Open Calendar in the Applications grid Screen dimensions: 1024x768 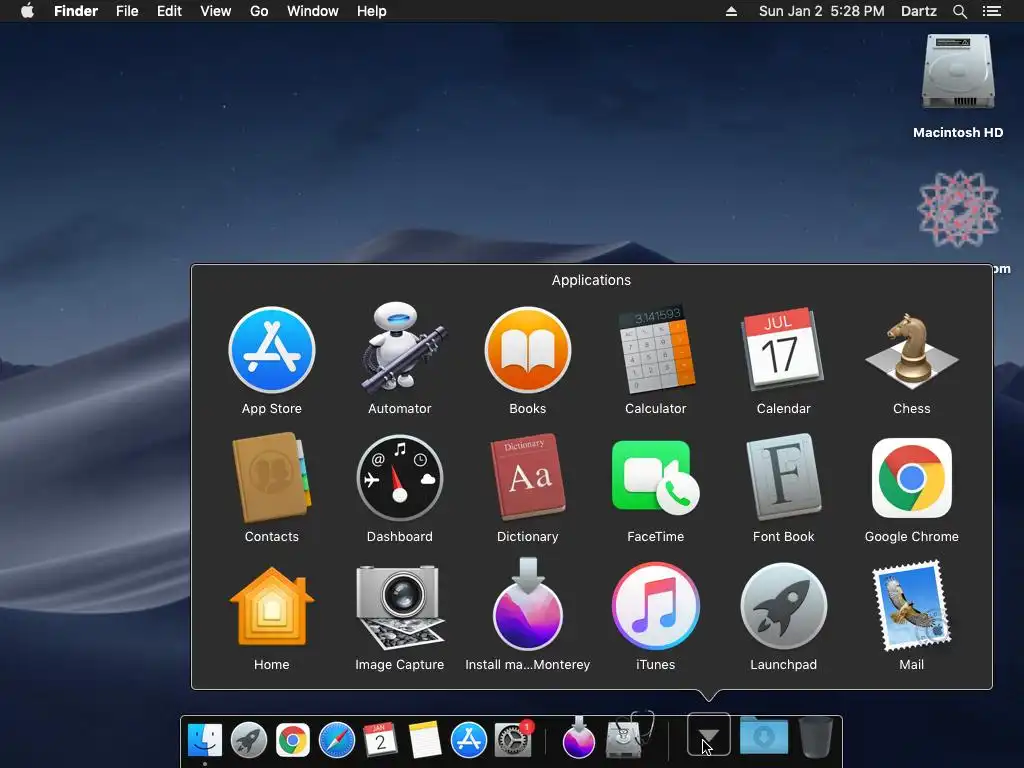pos(783,349)
